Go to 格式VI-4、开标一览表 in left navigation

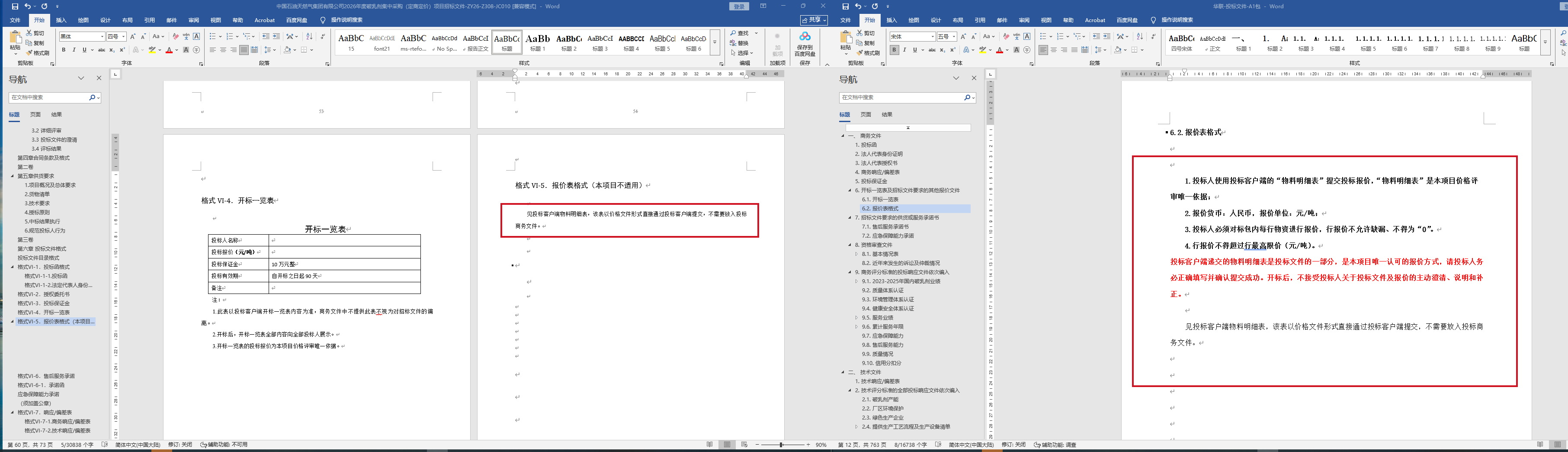[x=44, y=313]
